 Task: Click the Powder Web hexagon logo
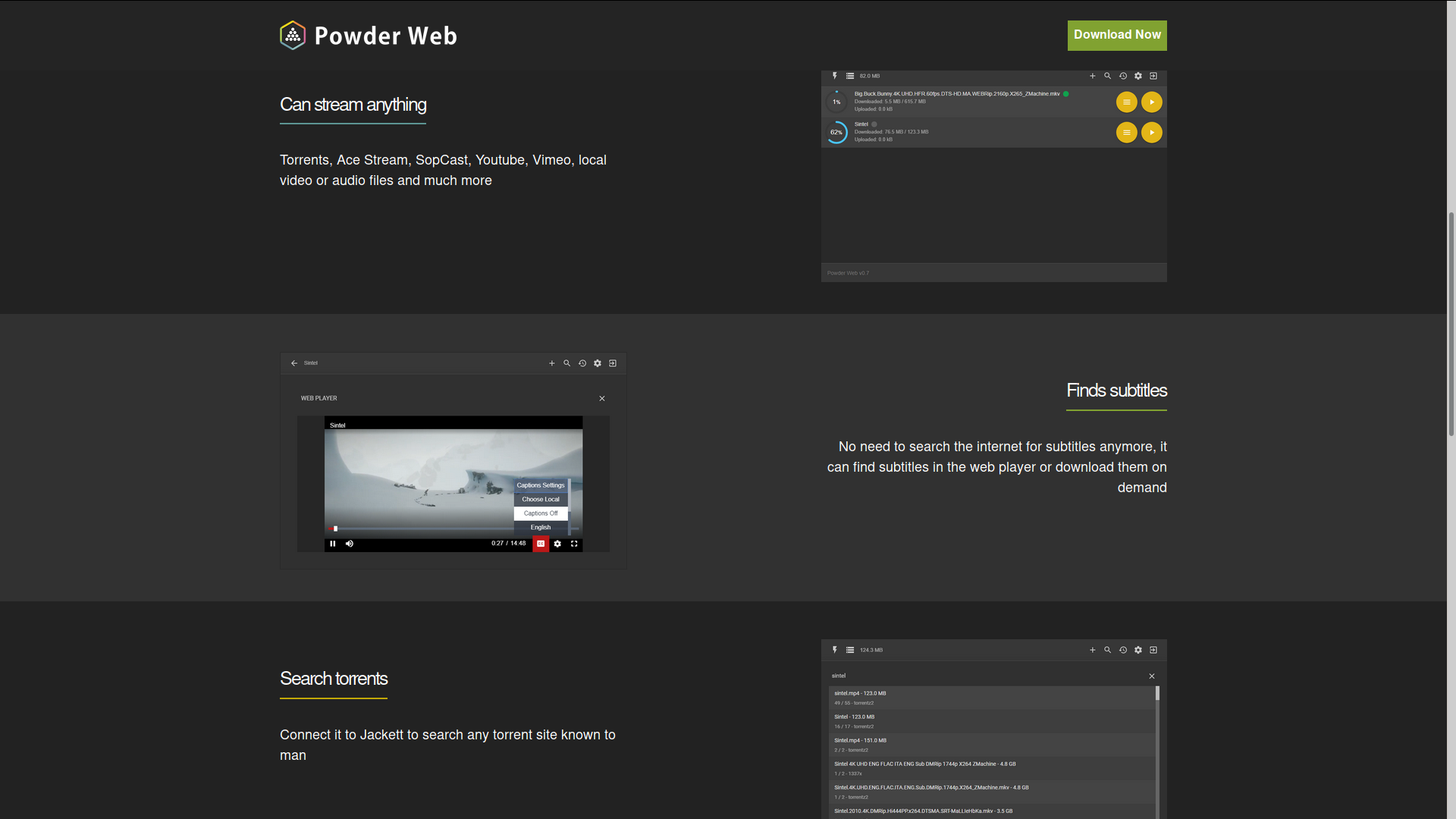click(293, 36)
